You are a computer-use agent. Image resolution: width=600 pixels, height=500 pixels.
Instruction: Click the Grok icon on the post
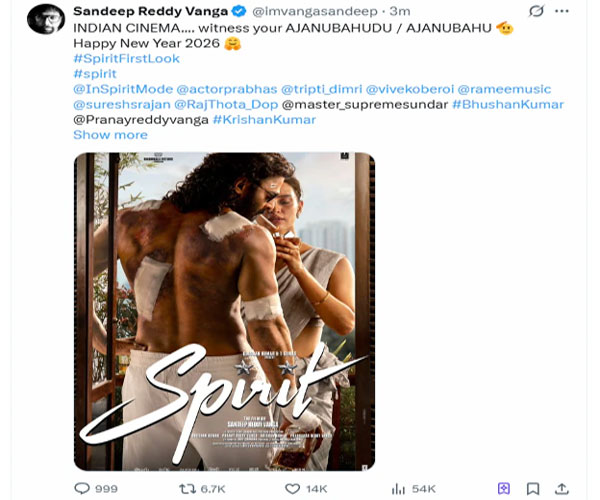click(x=537, y=11)
